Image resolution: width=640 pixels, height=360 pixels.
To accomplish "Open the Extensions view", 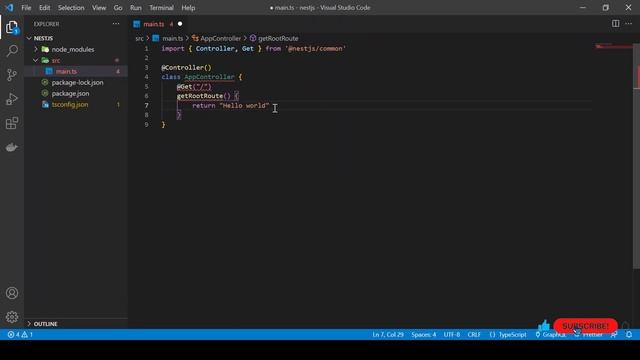I will [x=12, y=123].
